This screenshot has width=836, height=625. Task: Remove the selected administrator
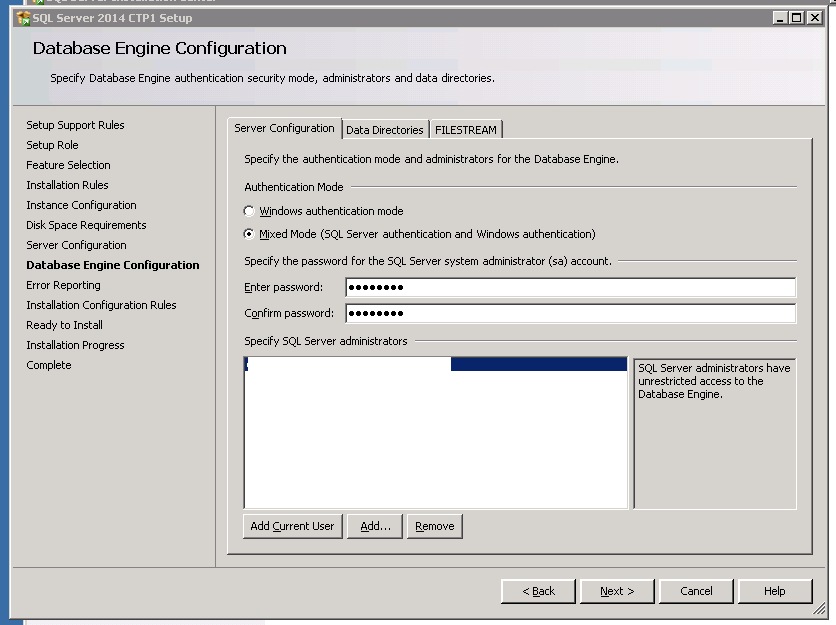[434, 526]
